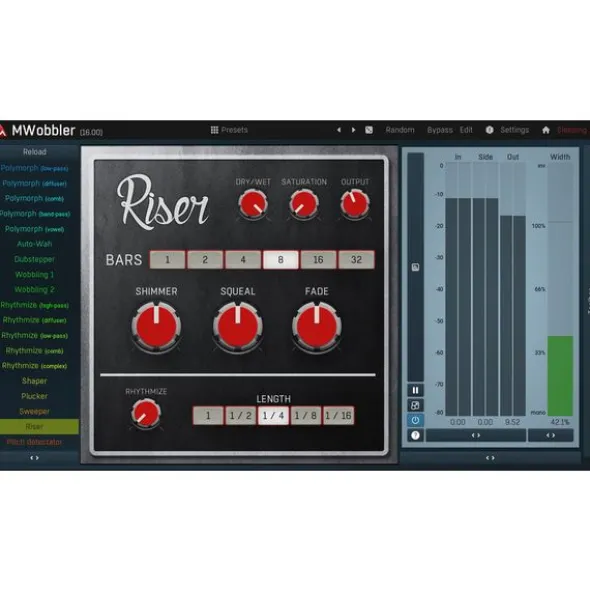This screenshot has height=591, width=590.
Task: Go to next preset arrow
Action: pos(354,130)
